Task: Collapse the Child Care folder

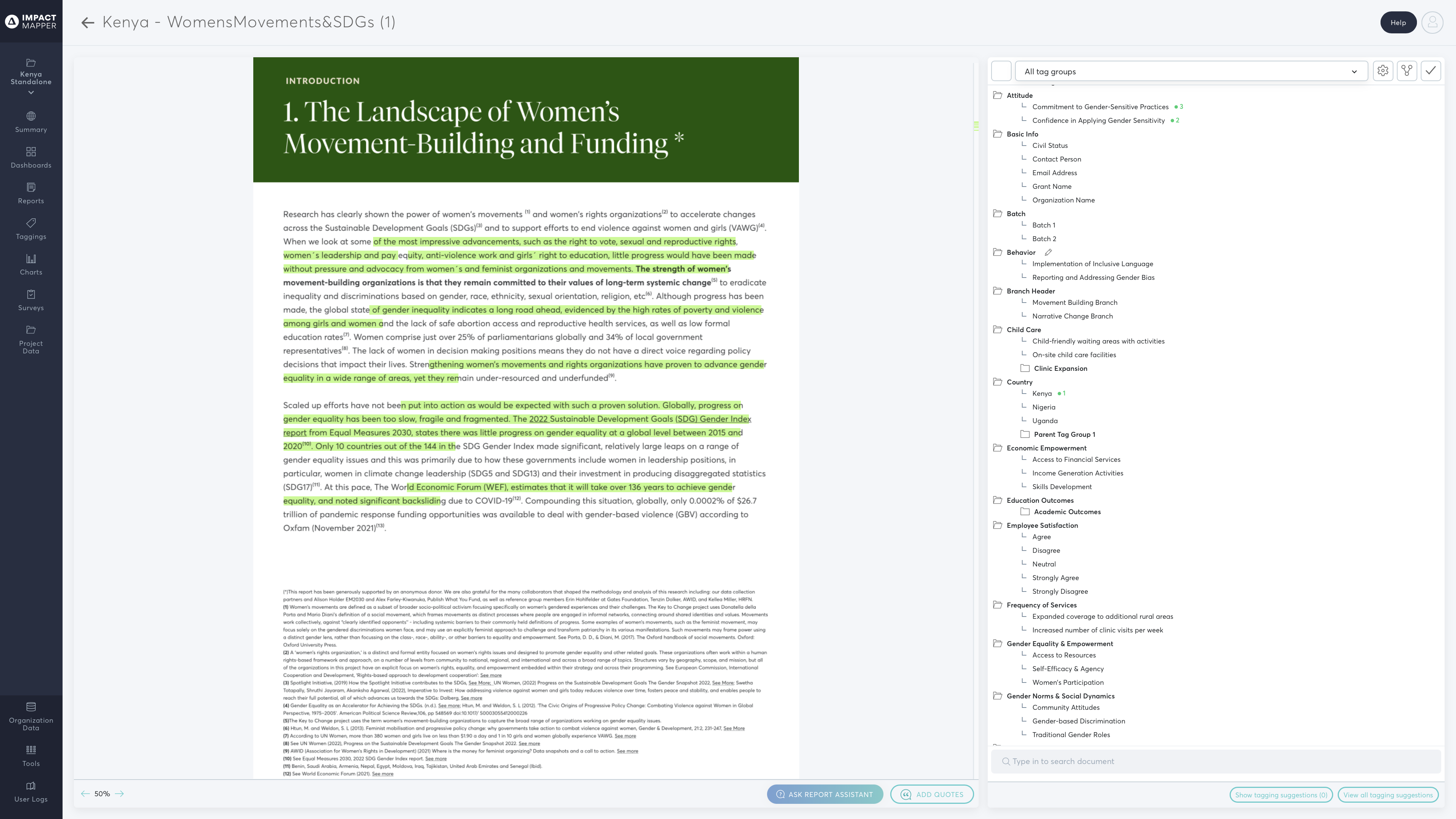Action: 998,329
